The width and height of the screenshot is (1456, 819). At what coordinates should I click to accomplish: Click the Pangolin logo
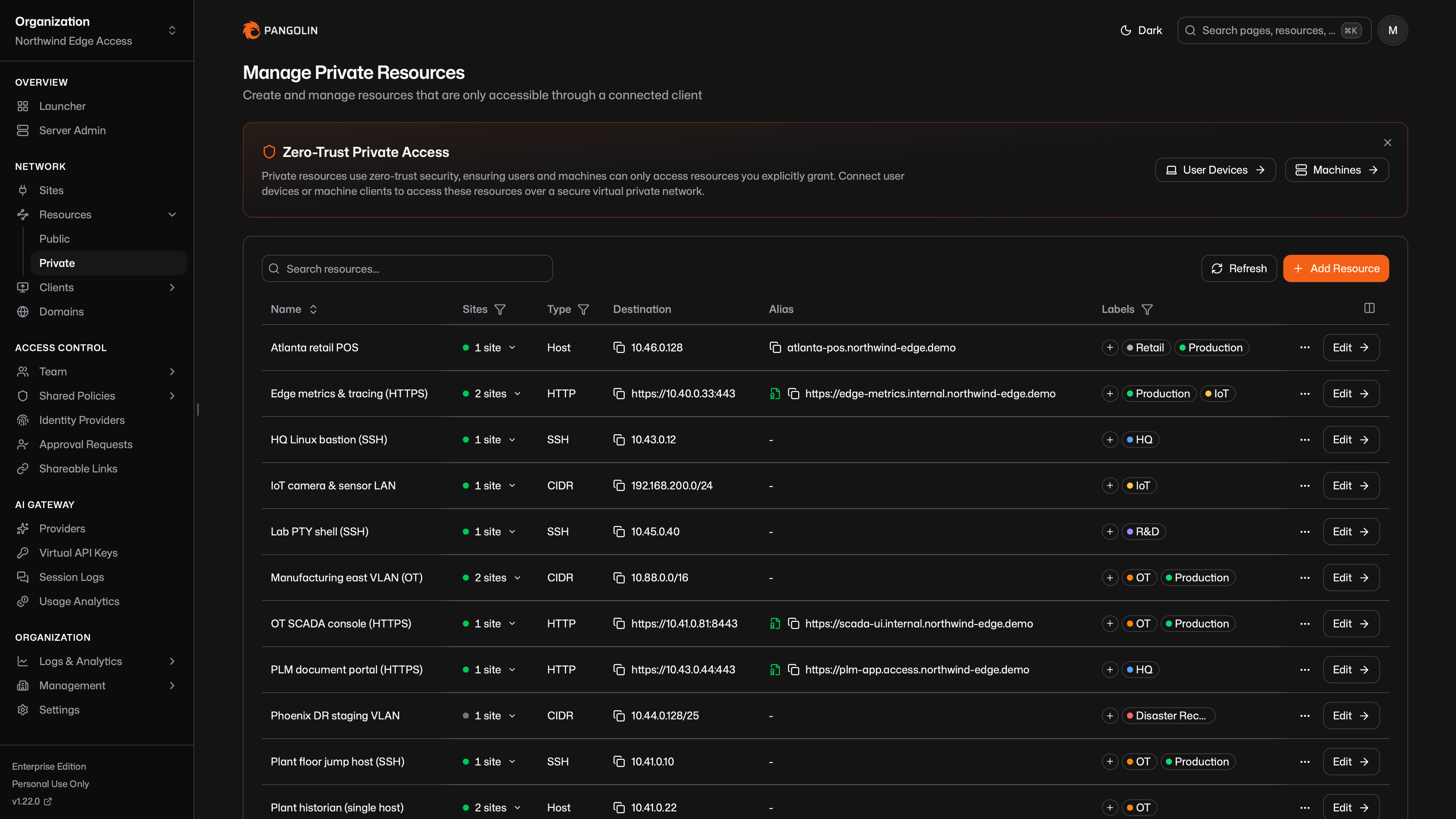point(280,30)
